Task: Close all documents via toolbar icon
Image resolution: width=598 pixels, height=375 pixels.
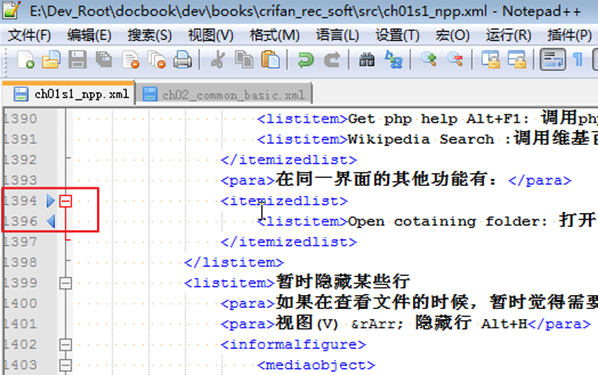Action: click(x=156, y=60)
